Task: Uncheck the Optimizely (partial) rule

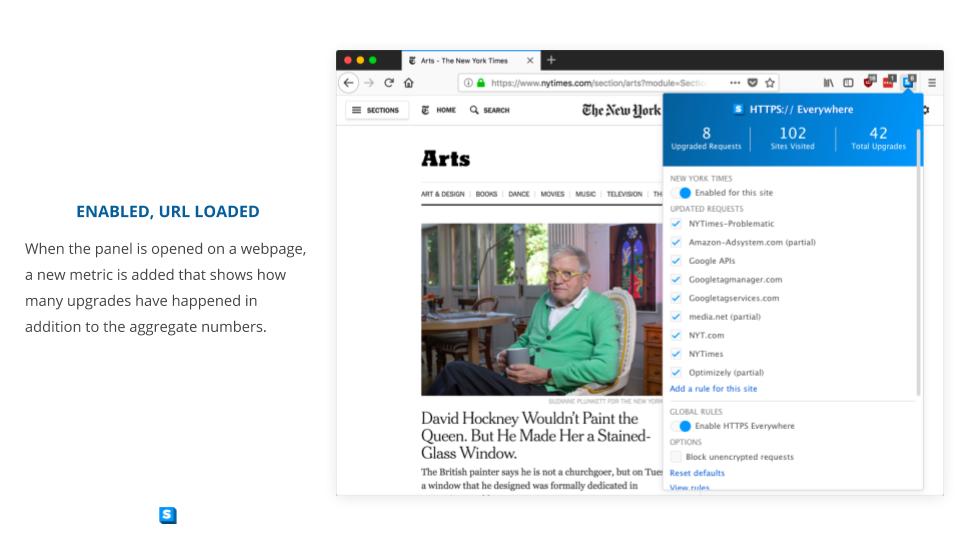Action: (676, 372)
